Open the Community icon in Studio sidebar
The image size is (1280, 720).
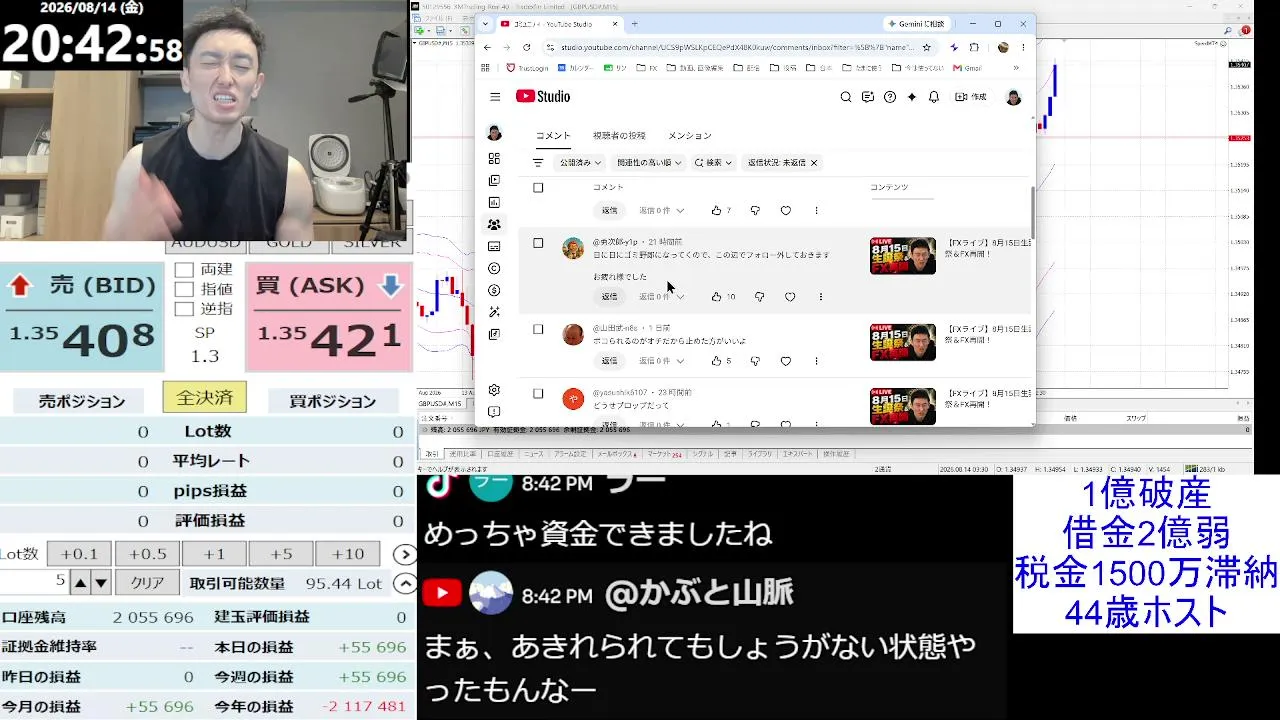click(494, 225)
